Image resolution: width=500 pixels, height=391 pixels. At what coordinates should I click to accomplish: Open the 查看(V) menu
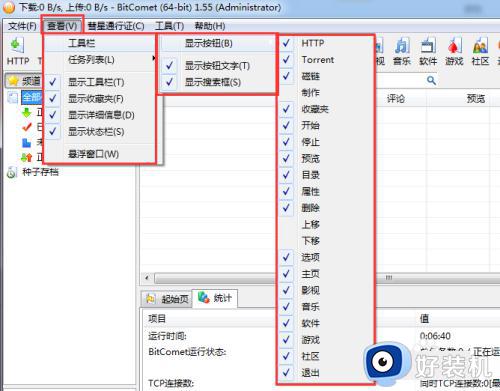(62, 26)
